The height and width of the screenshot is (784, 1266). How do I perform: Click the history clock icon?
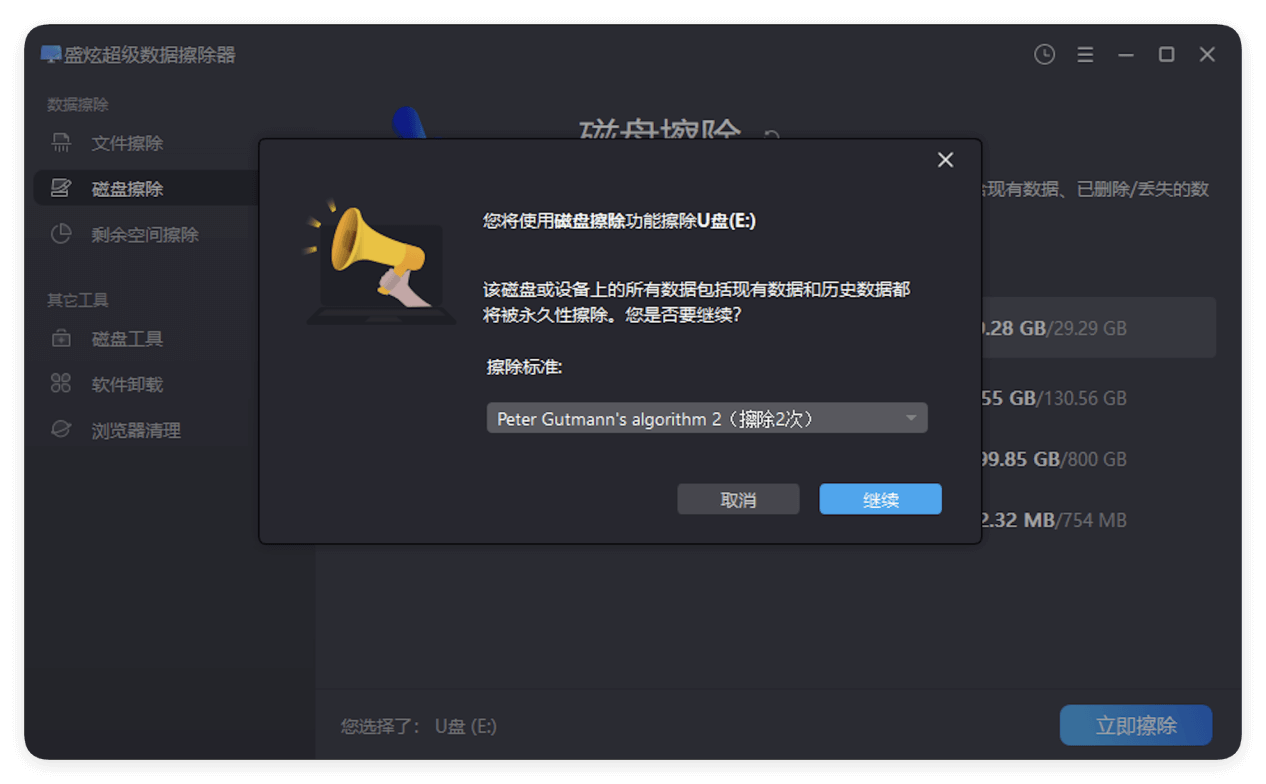(1044, 54)
